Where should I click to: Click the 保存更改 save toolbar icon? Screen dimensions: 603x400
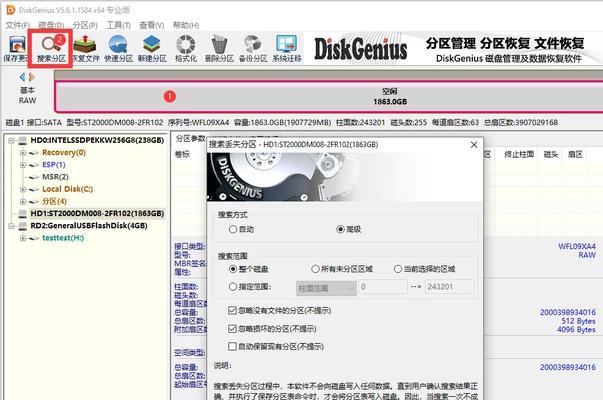15,49
